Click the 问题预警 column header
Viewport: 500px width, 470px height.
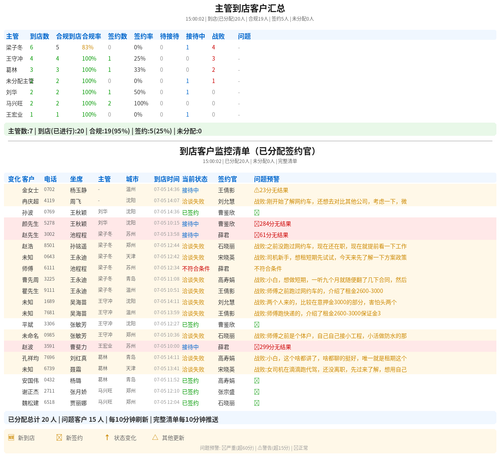[x=267, y=179]
